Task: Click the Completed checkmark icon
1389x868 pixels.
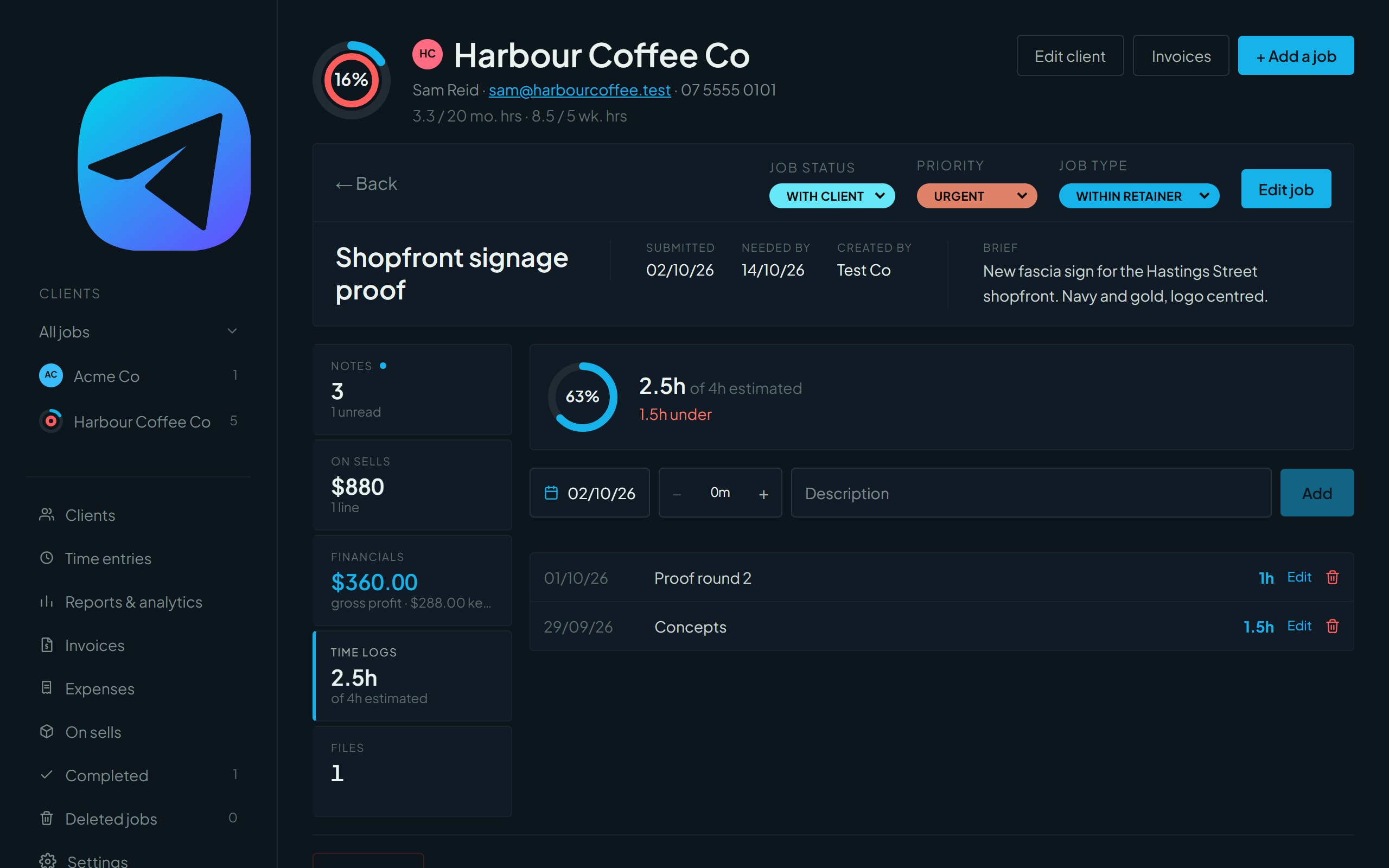Action: (47, 775)
